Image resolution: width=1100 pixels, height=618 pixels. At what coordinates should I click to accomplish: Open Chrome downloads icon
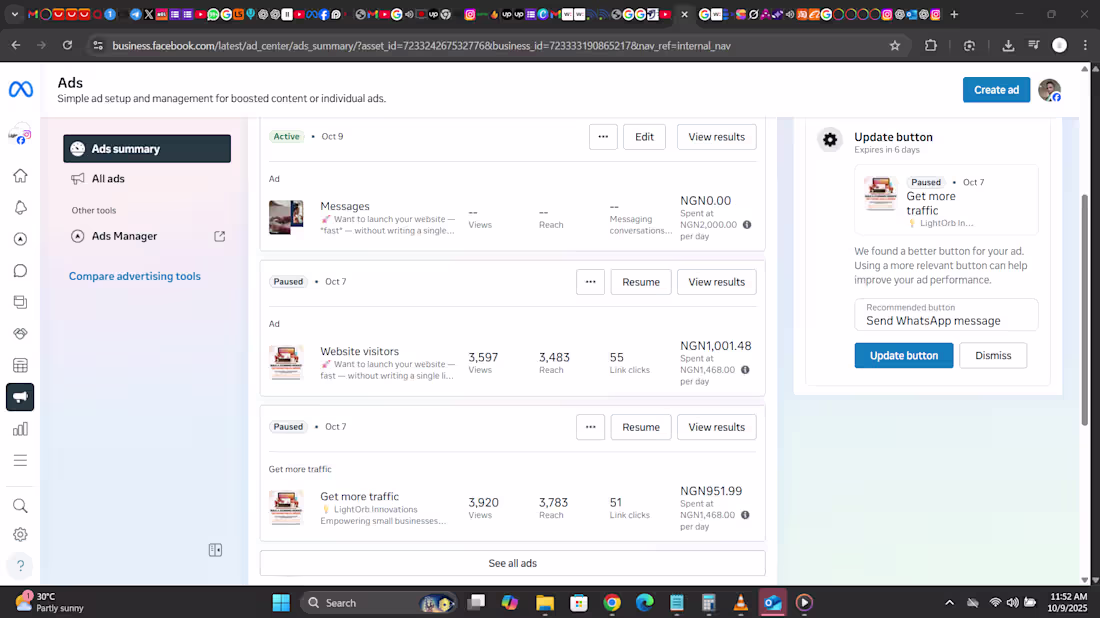pos(1008,46)
